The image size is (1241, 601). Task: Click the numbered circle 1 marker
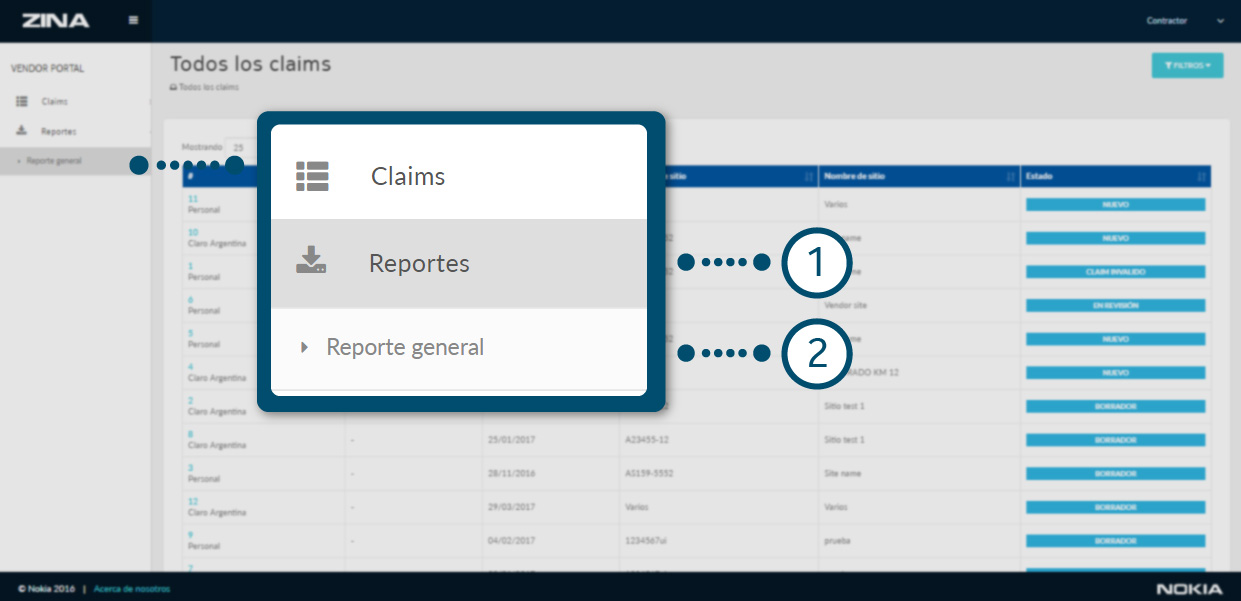click(x=817, y=263)
